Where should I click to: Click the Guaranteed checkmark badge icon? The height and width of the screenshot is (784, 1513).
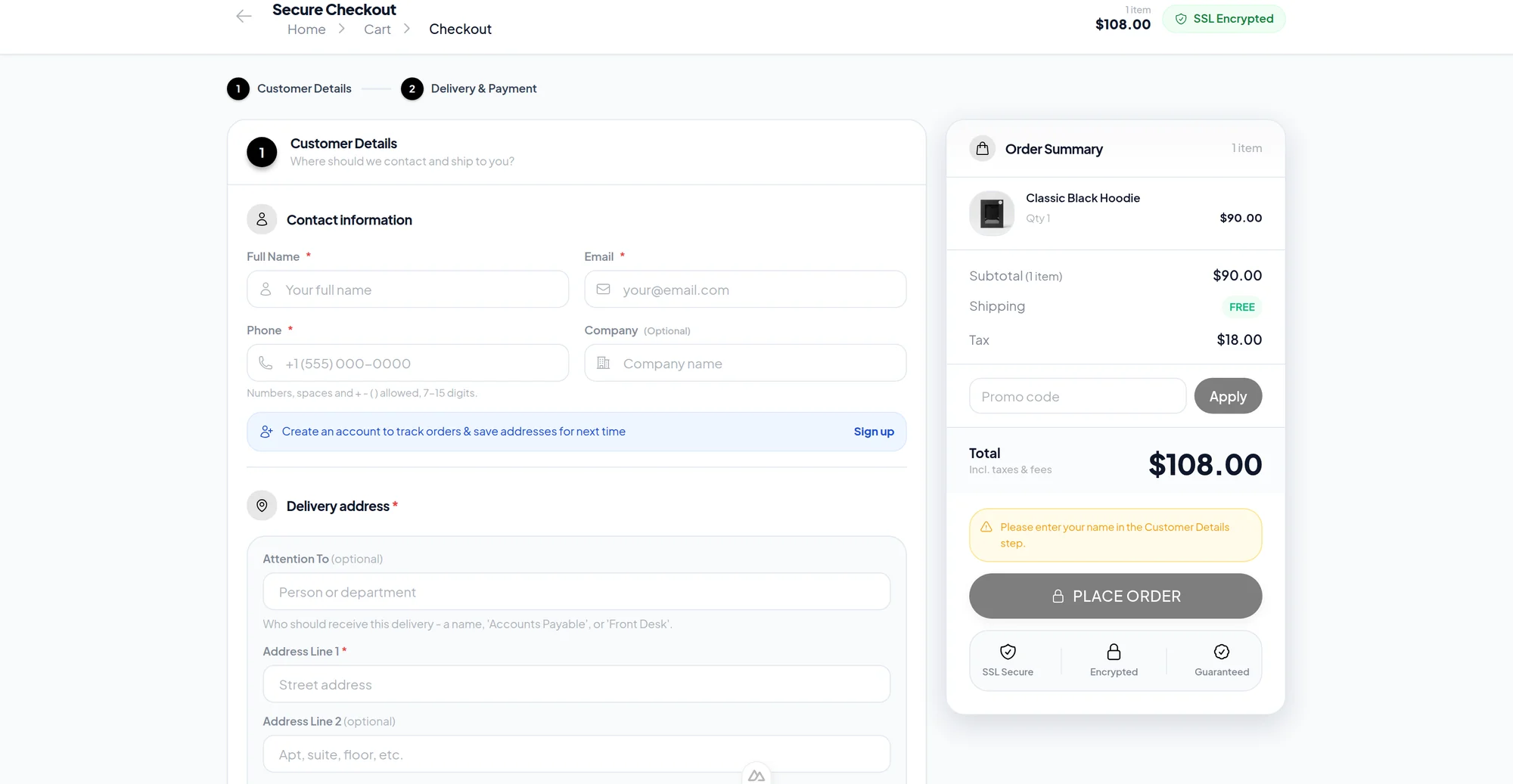[1222, 652]
